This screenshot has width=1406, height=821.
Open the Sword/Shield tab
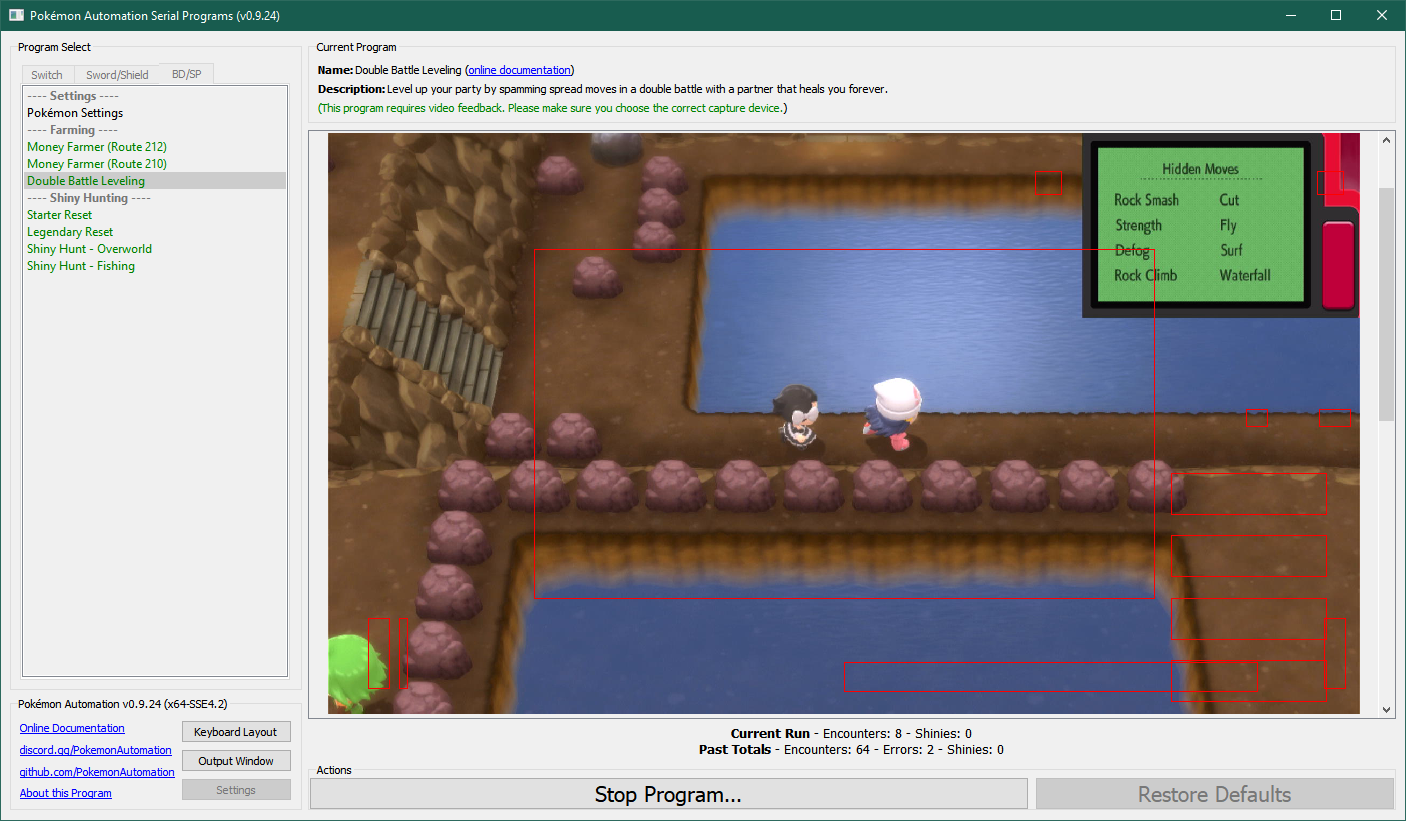pyautogui.click(x=117, y=75)
